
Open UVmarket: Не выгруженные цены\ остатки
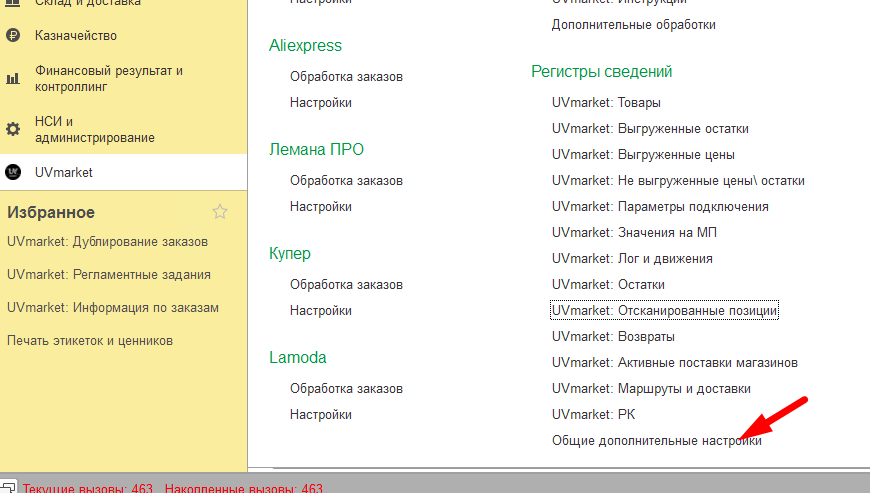pyautogui.click(x=678, y=181)
